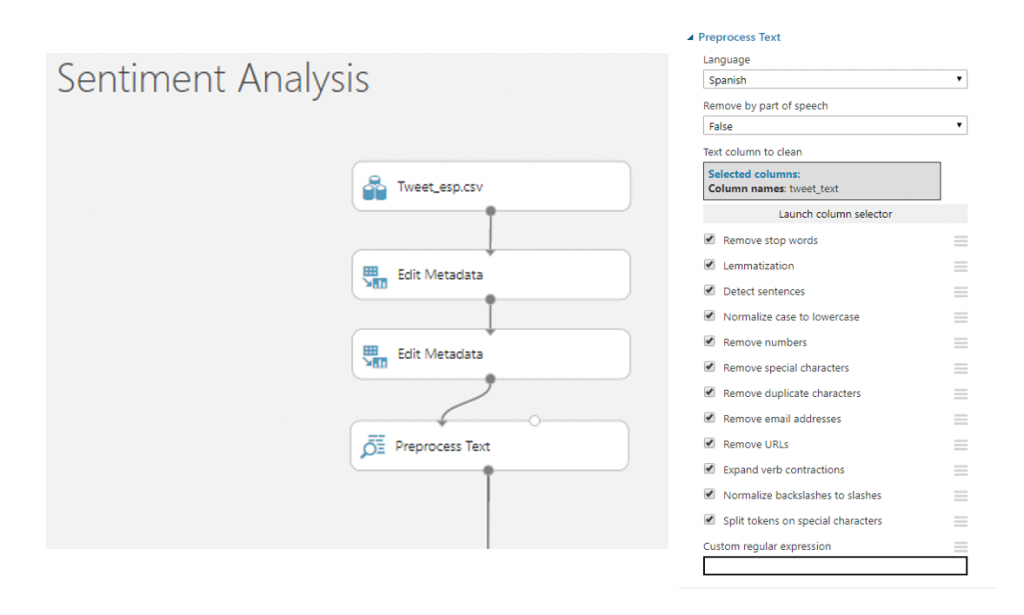Select the Tweet_esp.csv dataset module
Image resolution: width=1024 pixels, height=615 pixels.
pyautogui.click(x=491, y=187)
